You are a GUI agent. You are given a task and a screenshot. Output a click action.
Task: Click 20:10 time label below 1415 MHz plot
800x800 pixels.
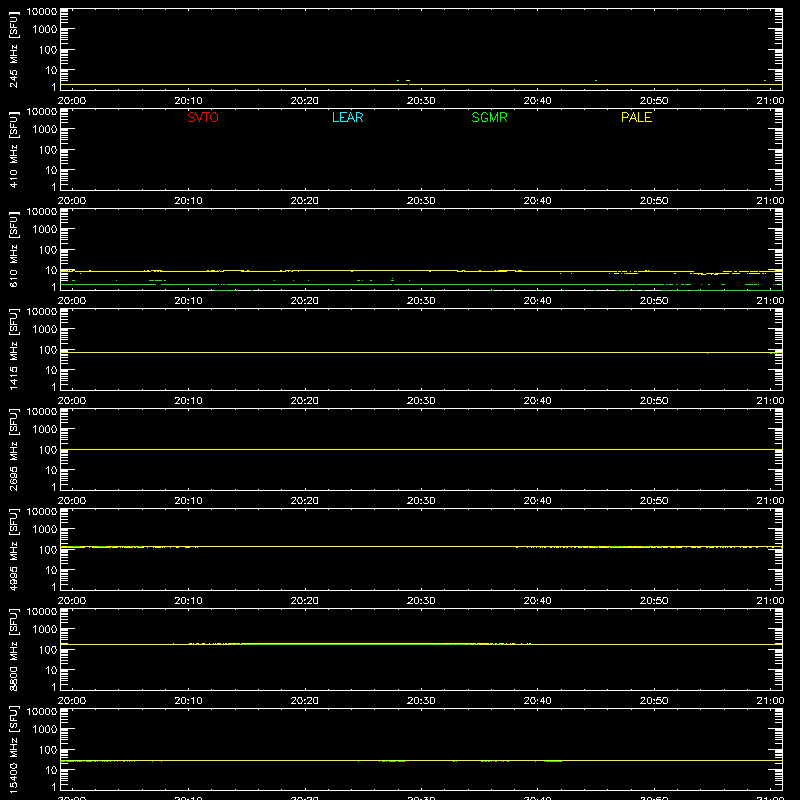[x=188, y=401]
